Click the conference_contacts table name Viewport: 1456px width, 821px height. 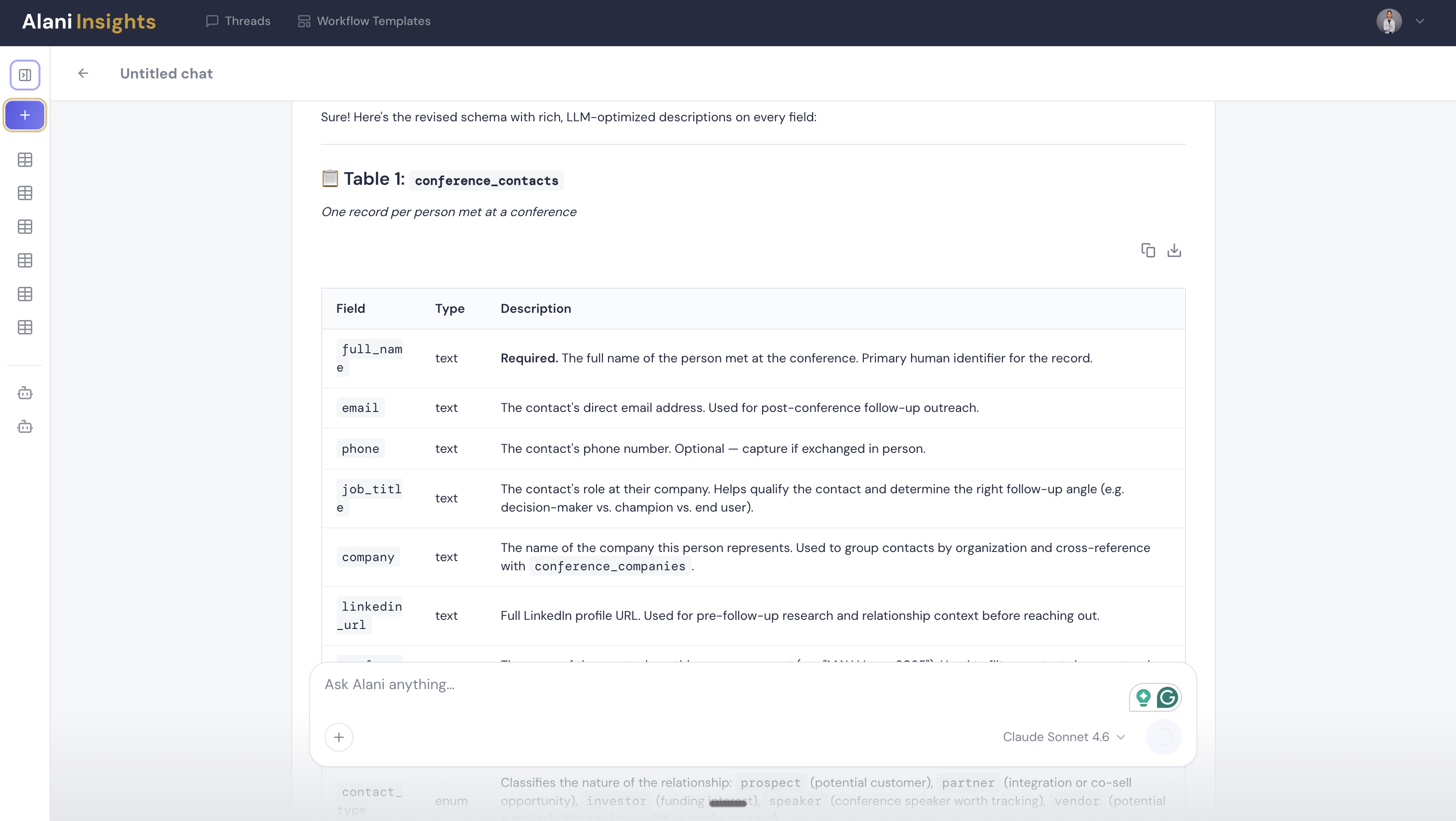[x=486, y=180]
